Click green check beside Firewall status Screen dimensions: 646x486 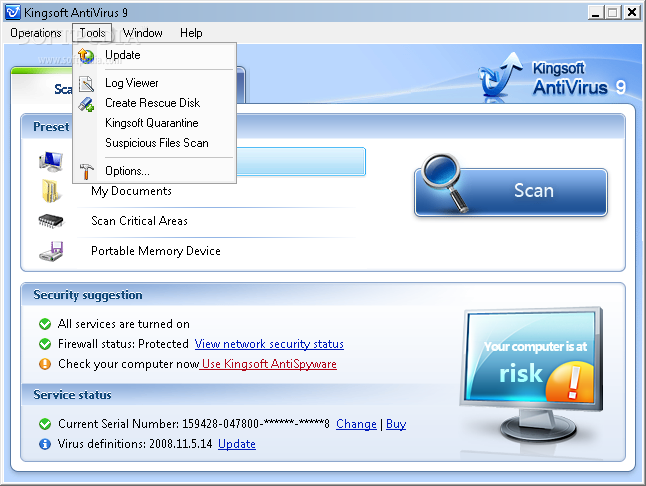45,344
